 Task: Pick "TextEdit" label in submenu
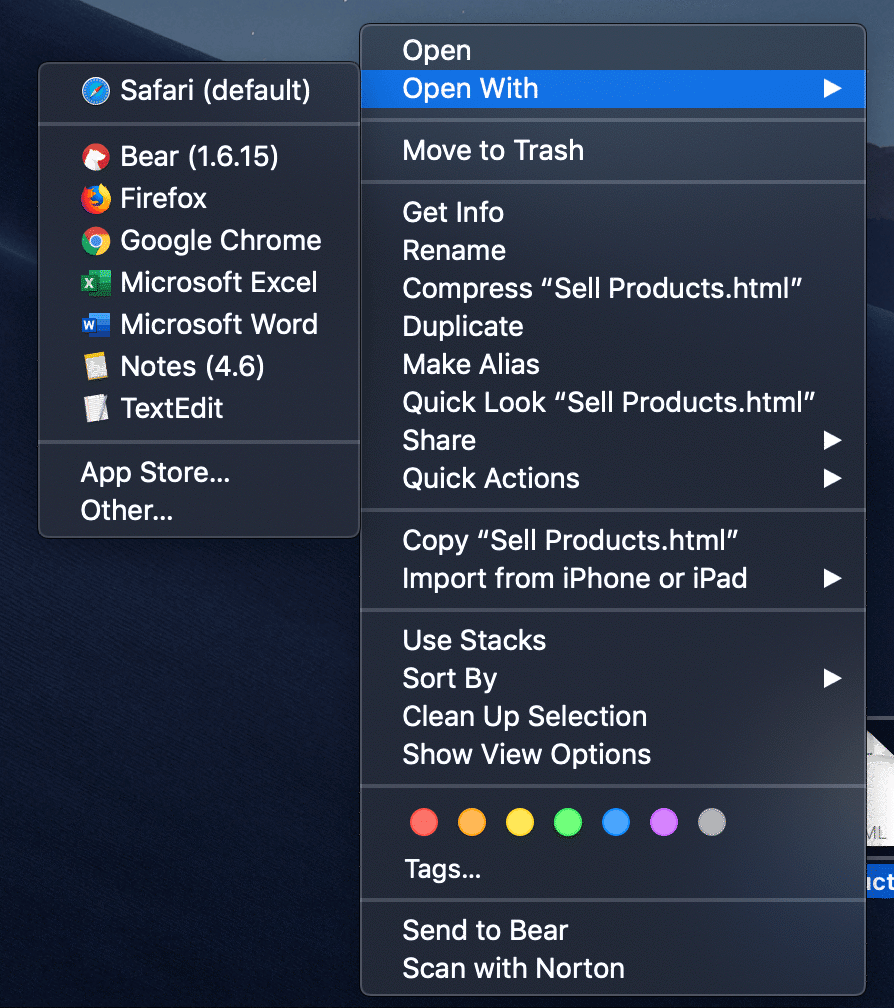pos(172,408)
